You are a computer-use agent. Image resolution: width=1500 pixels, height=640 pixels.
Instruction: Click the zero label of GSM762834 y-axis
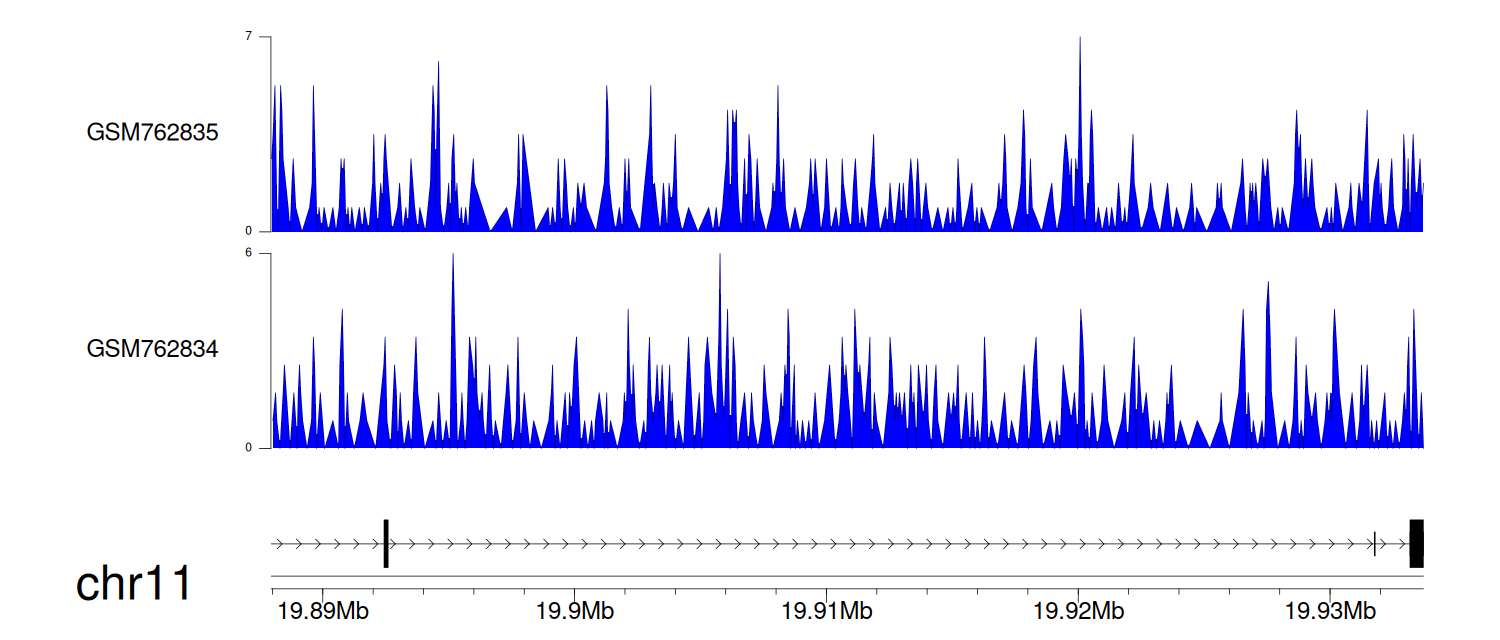pos(249,447)
